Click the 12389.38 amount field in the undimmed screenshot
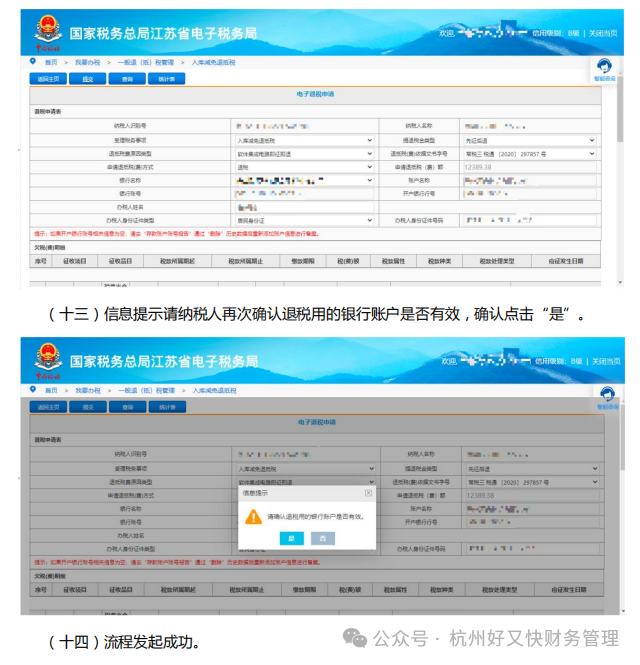The height and width of the screenshot is (665, 640). point(530,167)
